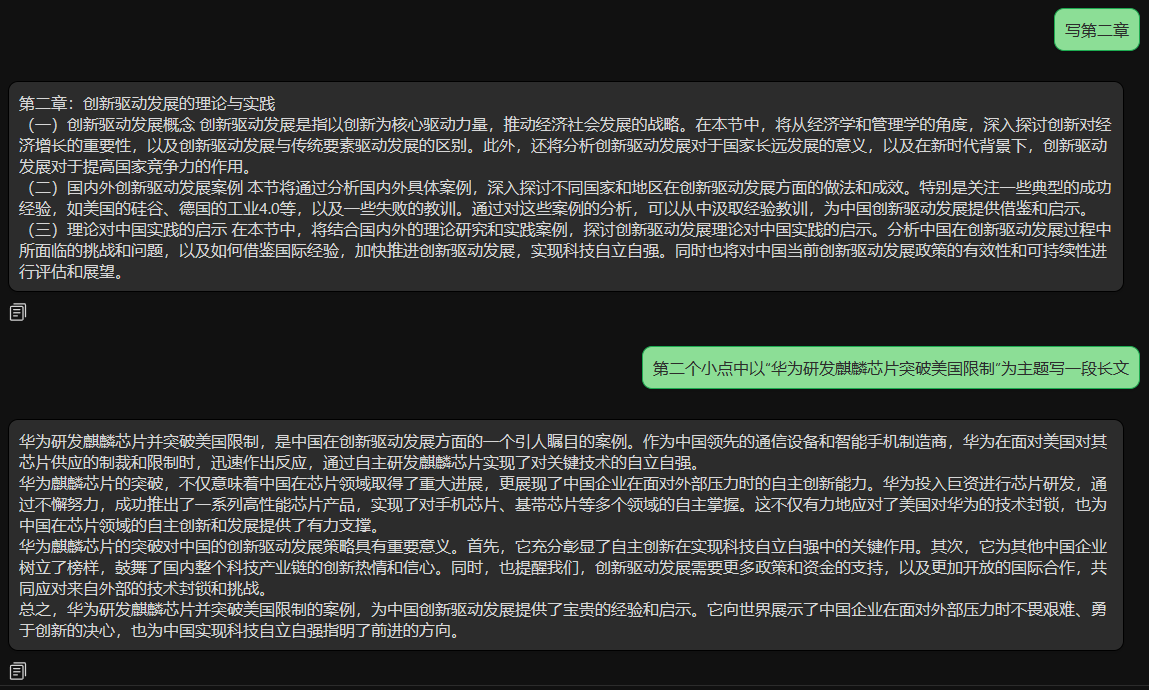Click the concluding paragraph starting 总之，华为研发麒麟芯片
The image size is (1149, 690).
pyautogui.click(x=563, y=620)
